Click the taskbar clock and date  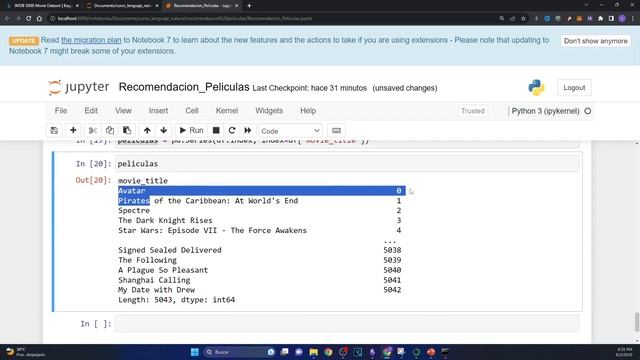pyautogui.click(x=624, y=352)
